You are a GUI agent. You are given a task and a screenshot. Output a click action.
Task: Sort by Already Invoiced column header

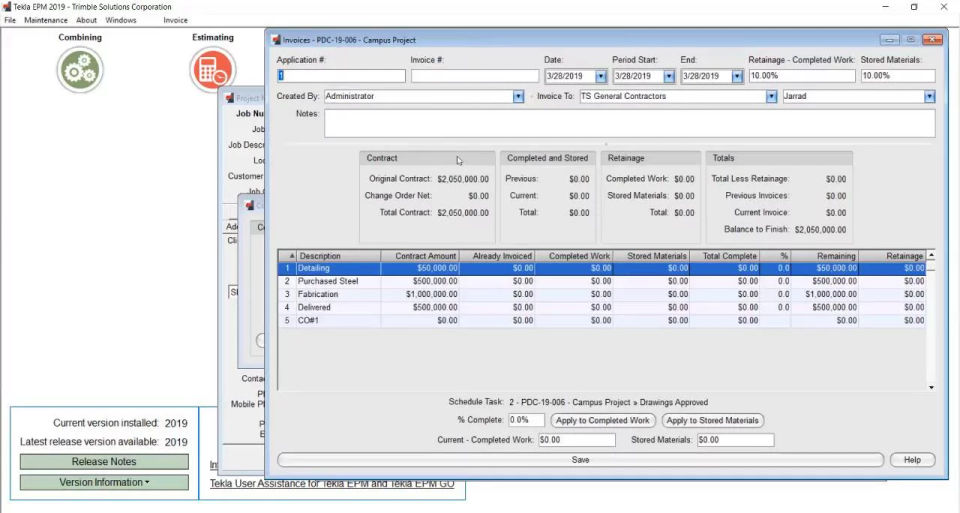(x=497, y=256)
